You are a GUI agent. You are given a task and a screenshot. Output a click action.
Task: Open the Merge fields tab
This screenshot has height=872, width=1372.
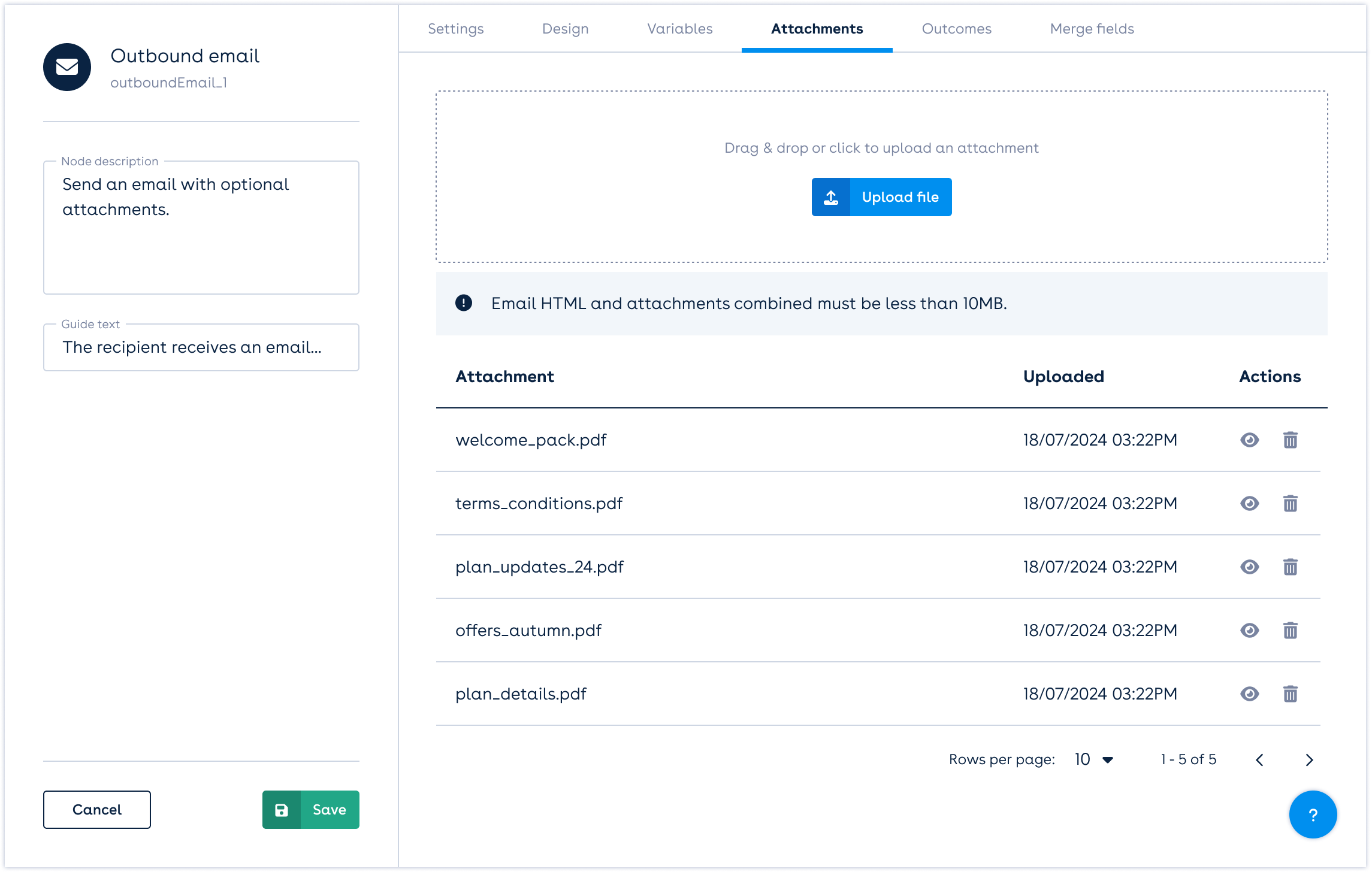(1092, 29)
